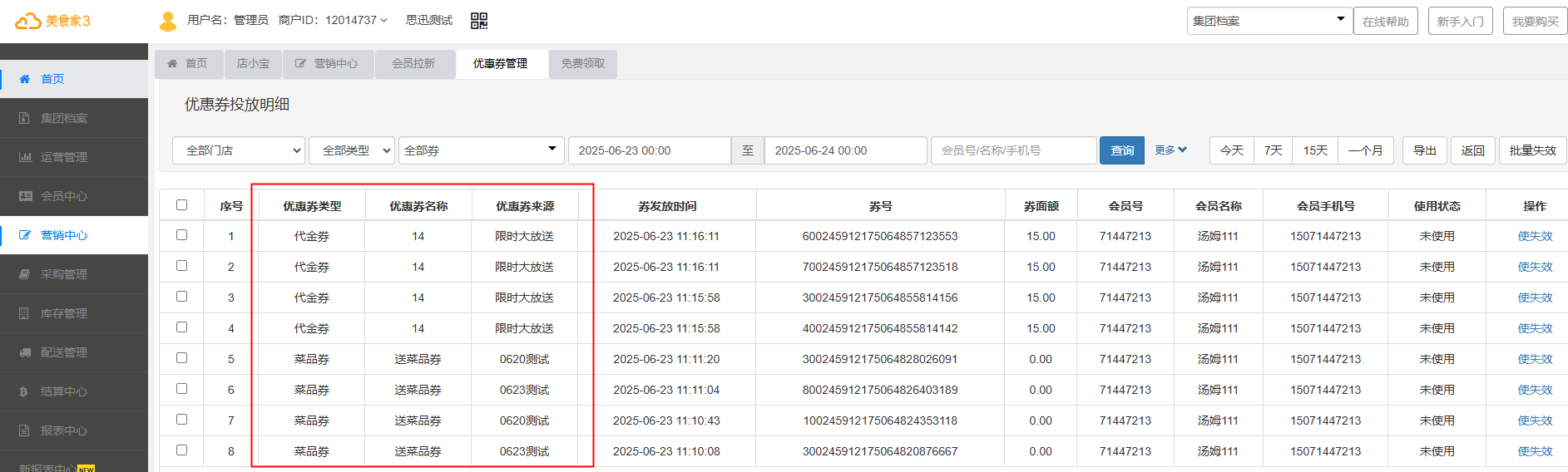Click the 会员号/名称/手机号 search field
The height and width of the screenshot is (472, 1568).
(1013, 150)
